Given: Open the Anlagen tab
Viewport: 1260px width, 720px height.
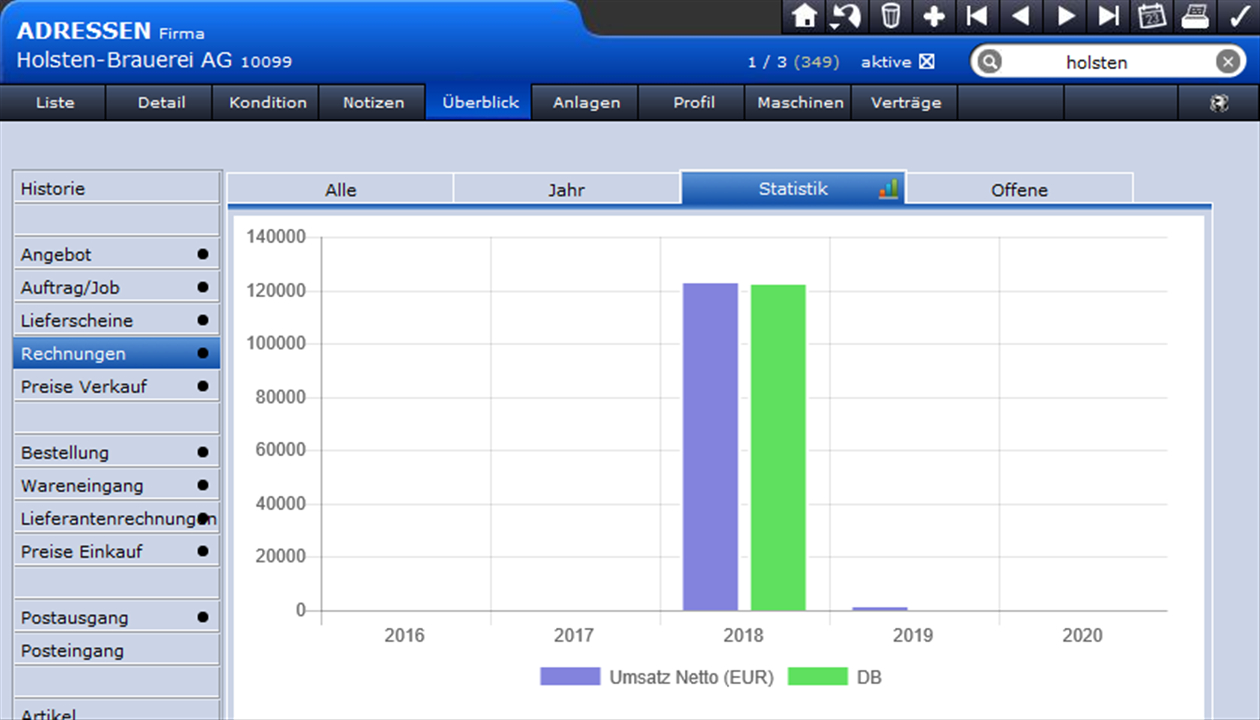Looking at the screenshot, I should click(587, 102).
